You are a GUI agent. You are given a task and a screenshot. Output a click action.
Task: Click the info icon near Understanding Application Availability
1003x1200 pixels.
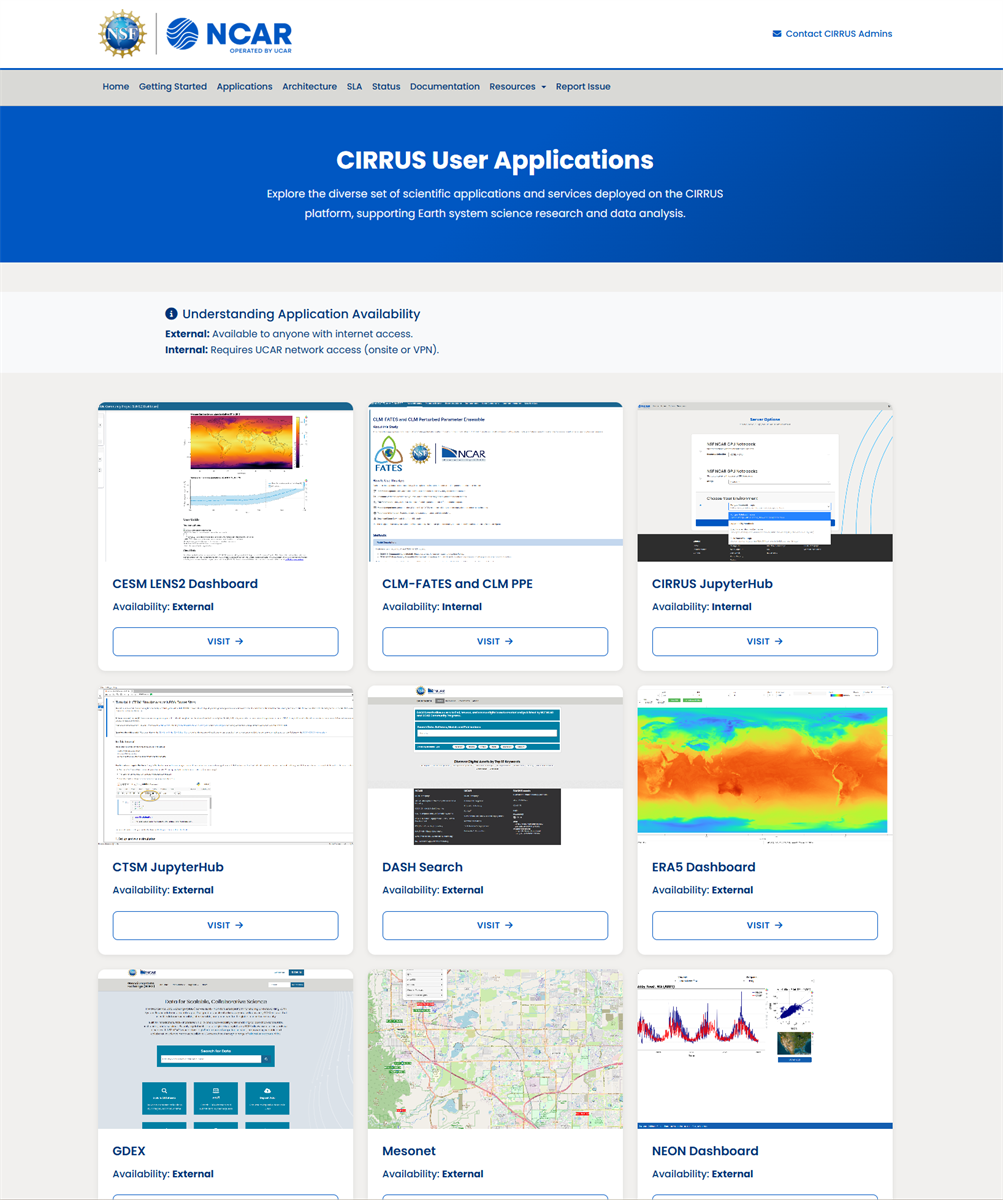click(172, 313)
